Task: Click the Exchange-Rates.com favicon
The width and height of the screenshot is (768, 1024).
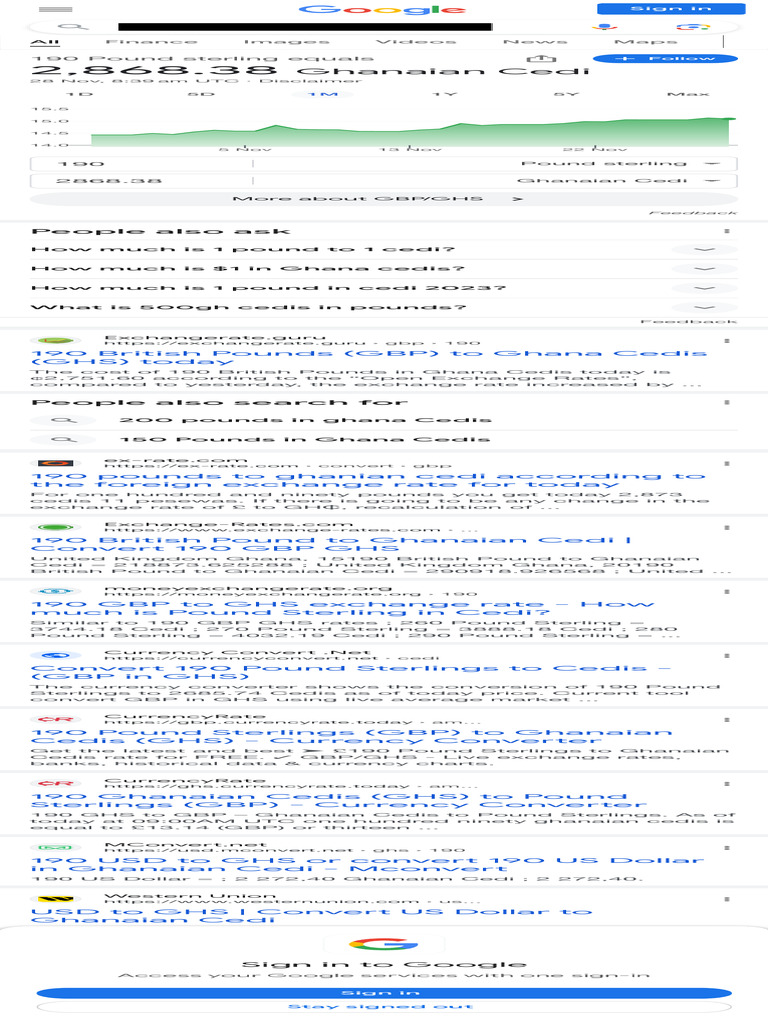Action: click(x=56, y=527)
